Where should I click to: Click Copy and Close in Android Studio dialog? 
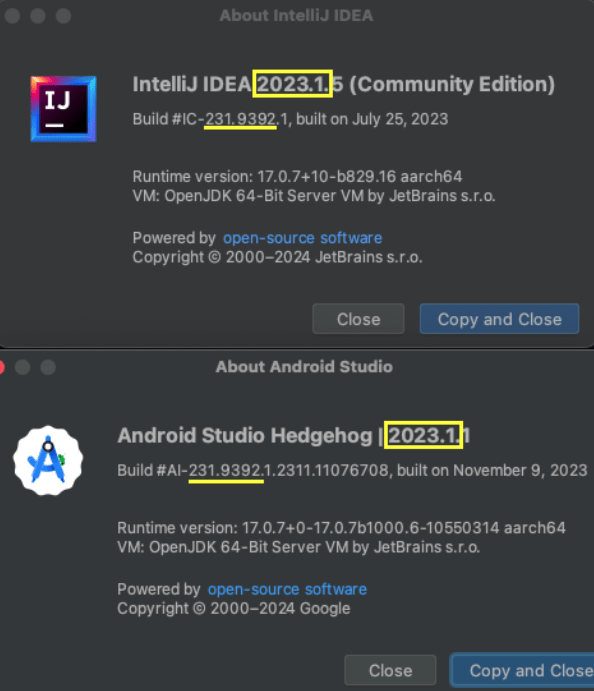(524, 670)
